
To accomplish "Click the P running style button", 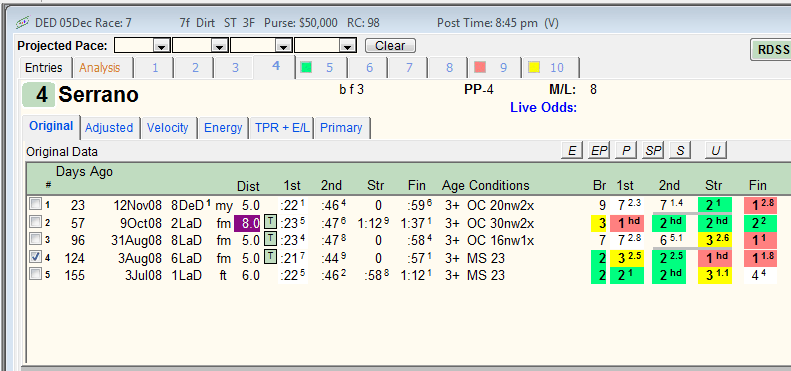I will tap(626, 151).
